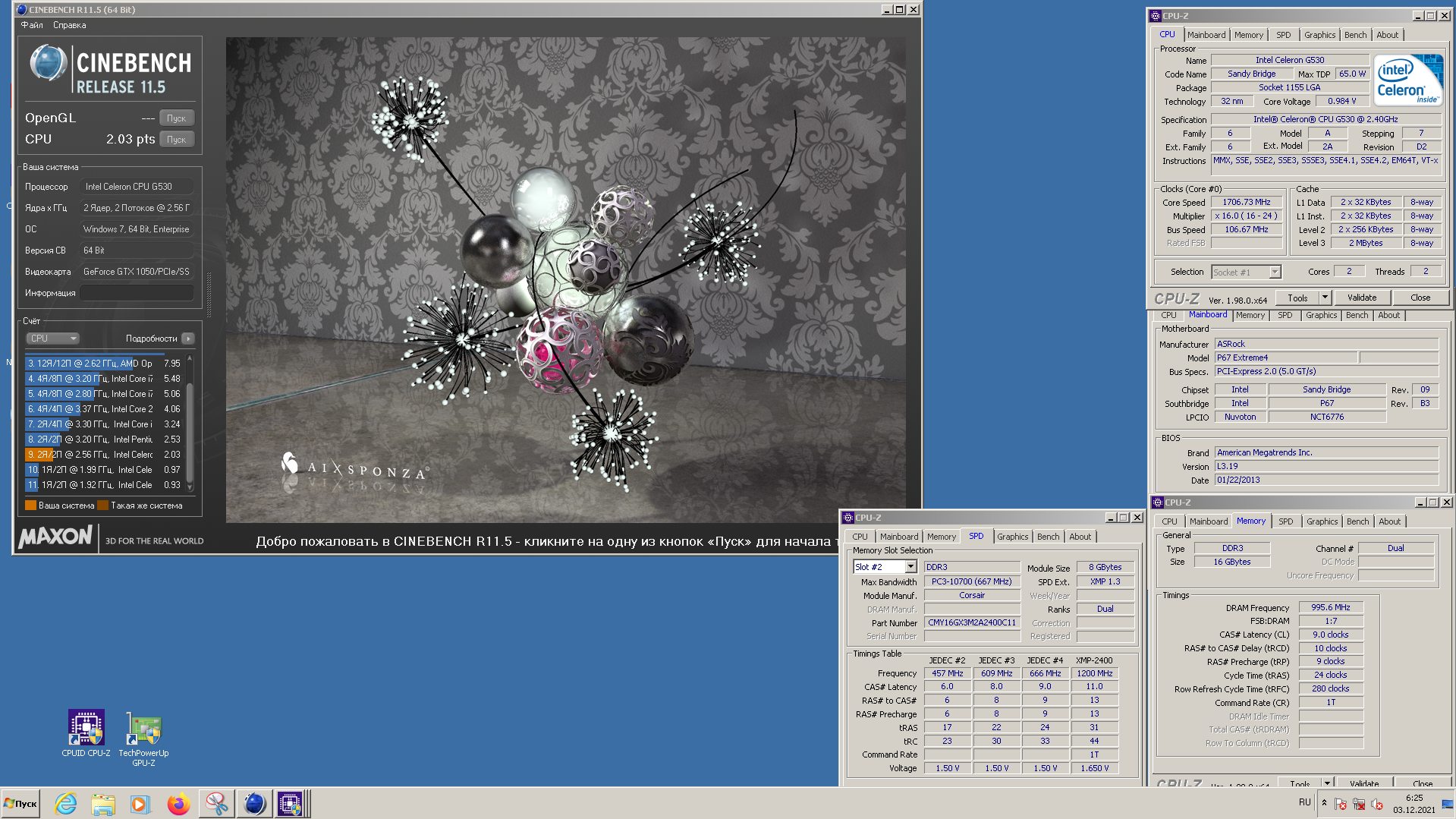Open the CPU tab in the CPU-Z Memory window
Viewport: 1456px width, 819px height.
tap(1170, 521)
